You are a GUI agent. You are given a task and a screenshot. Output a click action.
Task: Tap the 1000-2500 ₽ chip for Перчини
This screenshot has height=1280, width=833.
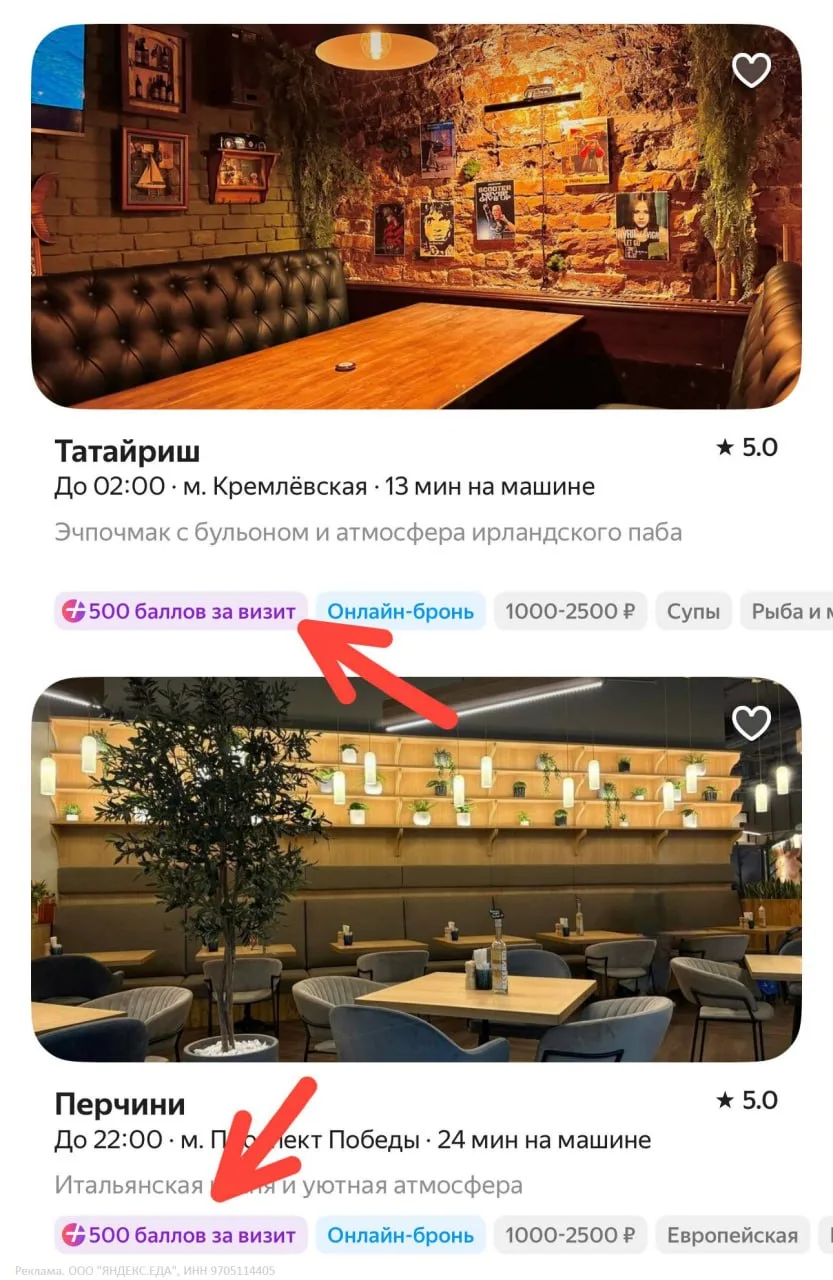point(570,1235)
